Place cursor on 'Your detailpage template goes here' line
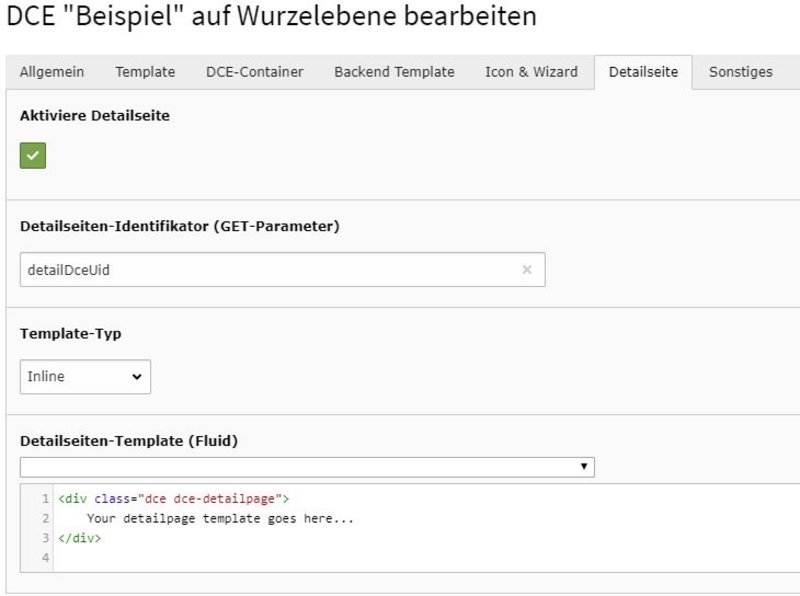Viewport: 800px width, 596px height. point(220,519)
